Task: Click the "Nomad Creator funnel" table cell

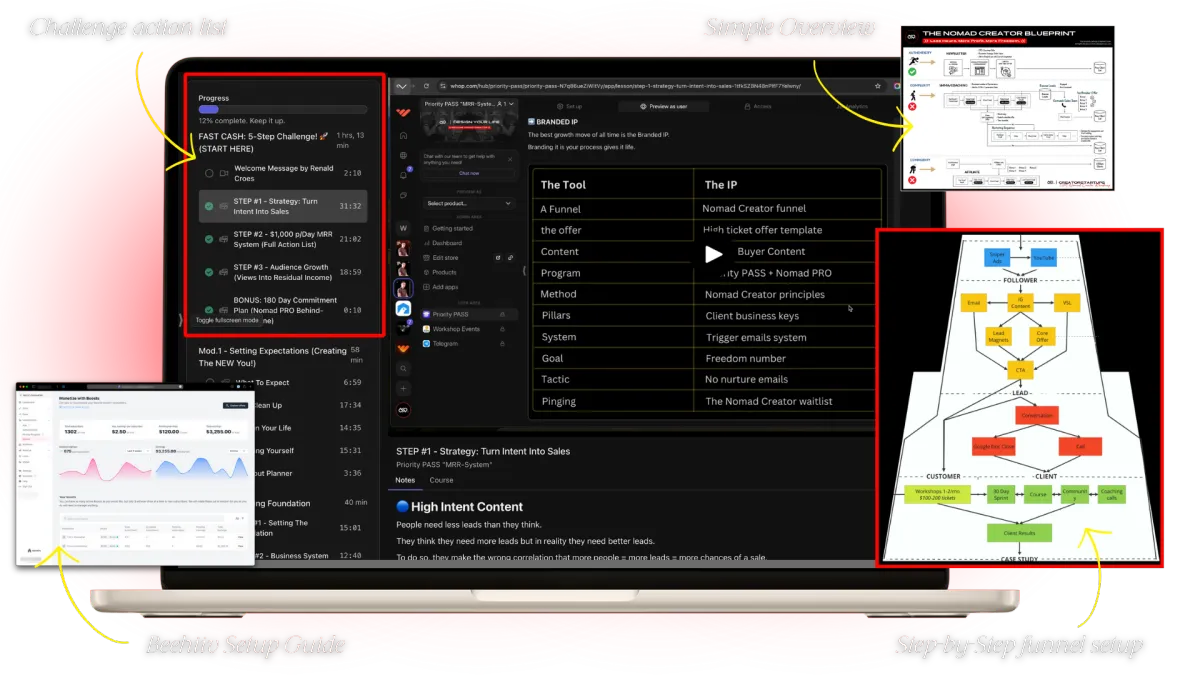Action: click(753, 208)
